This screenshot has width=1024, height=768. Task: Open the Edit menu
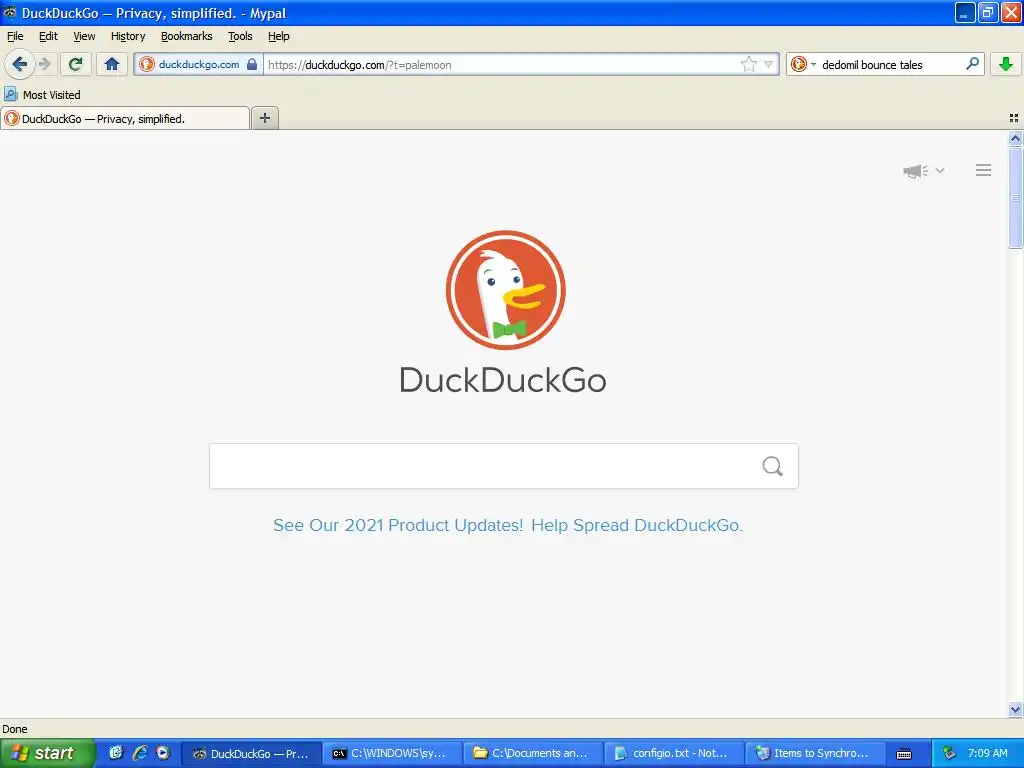48,36
